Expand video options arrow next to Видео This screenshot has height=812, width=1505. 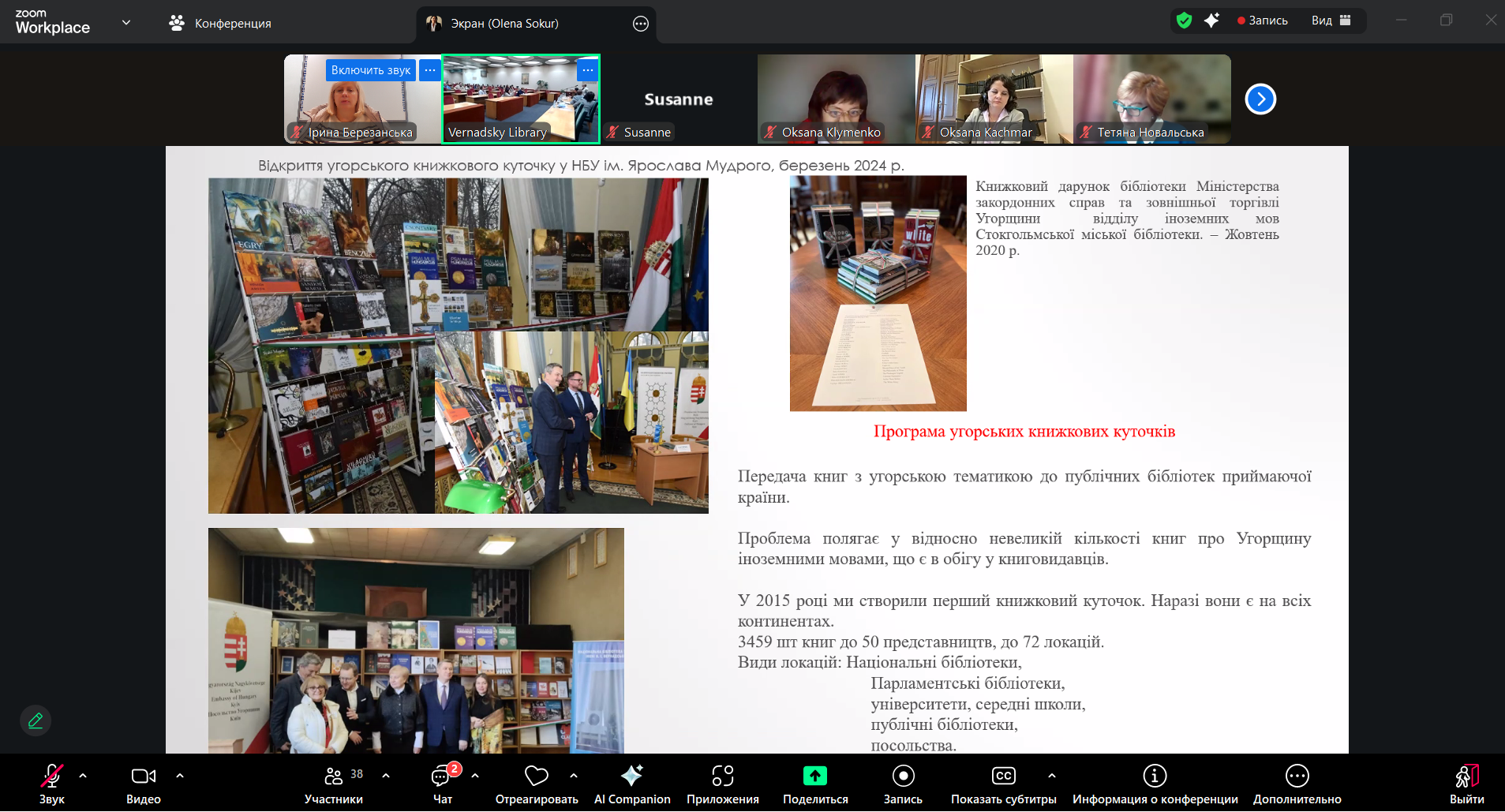tap(180, 776)
